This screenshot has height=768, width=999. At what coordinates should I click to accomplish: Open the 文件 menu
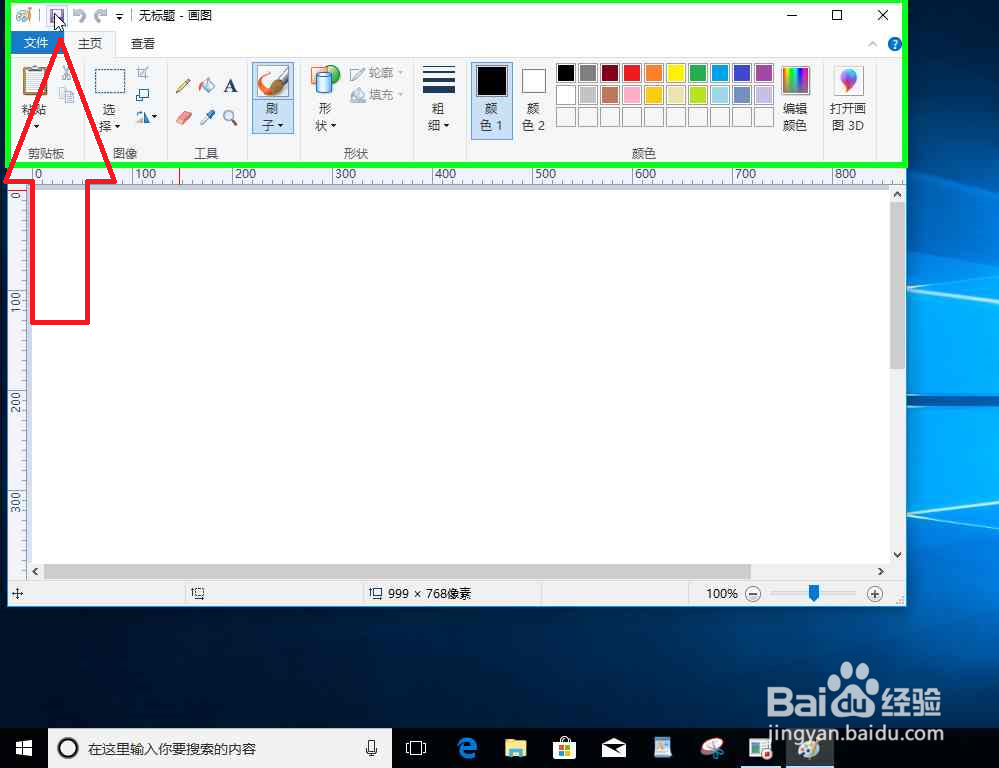pyautogui.click(x=35, y=43)
